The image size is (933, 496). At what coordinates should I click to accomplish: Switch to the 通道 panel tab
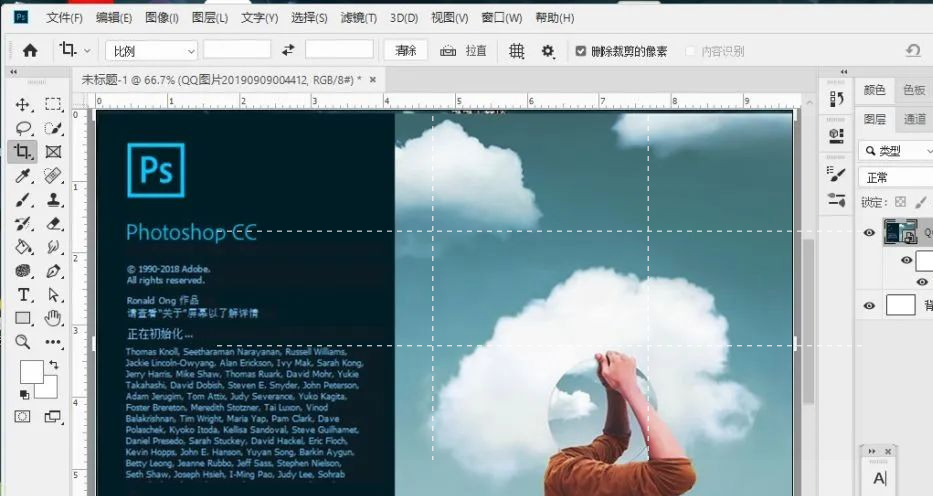point(914,119)
